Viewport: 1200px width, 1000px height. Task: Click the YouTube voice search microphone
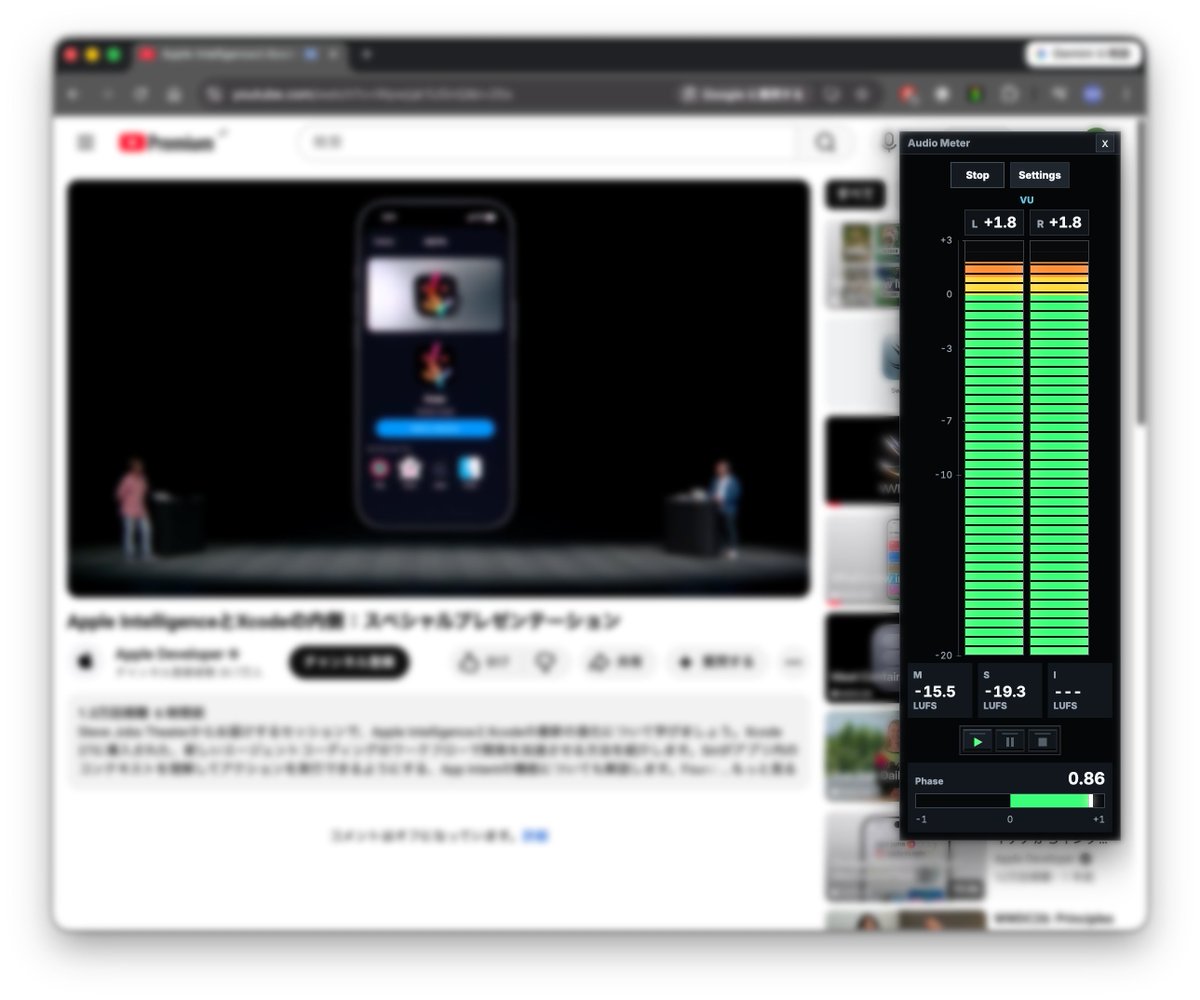click(888, 143)
